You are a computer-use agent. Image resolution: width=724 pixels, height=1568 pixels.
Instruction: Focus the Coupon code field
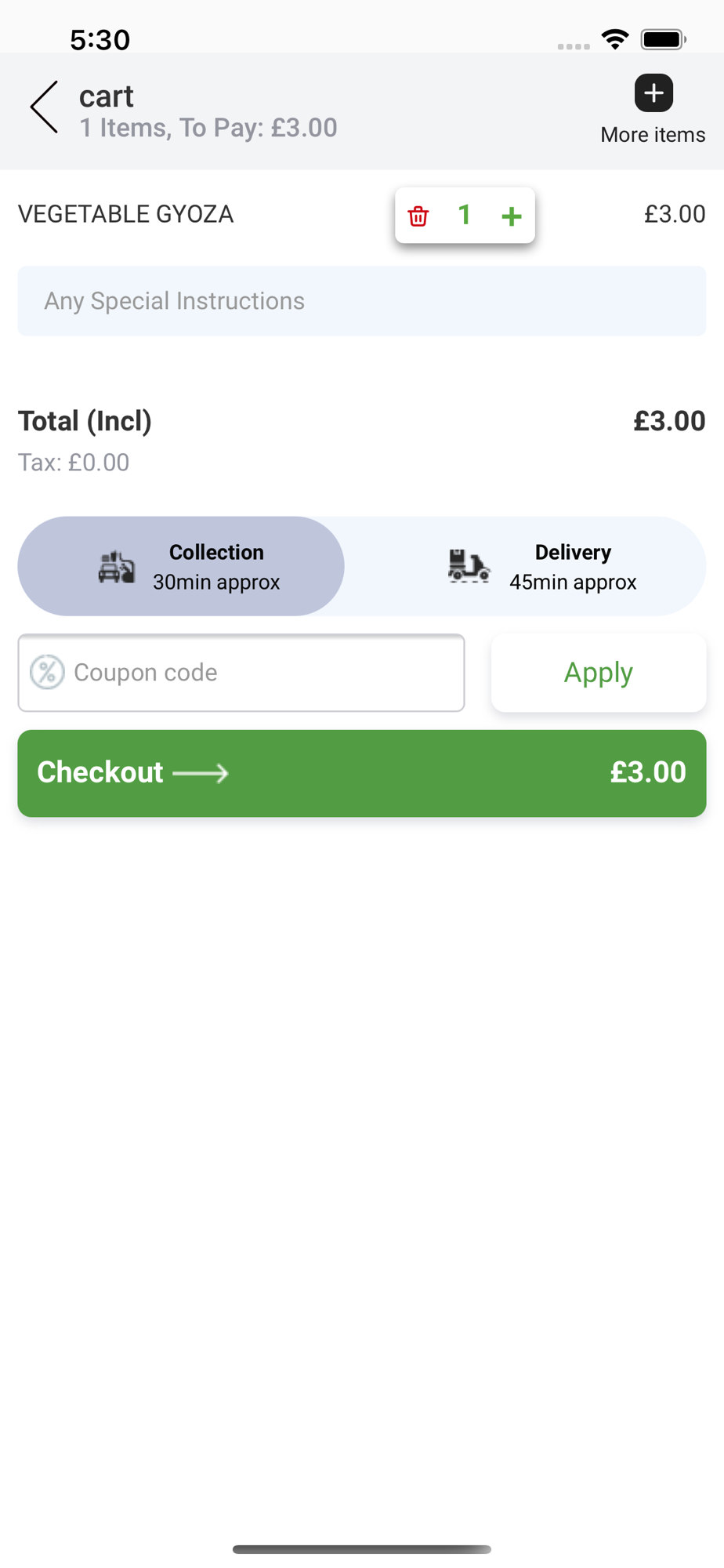[241, 673]
